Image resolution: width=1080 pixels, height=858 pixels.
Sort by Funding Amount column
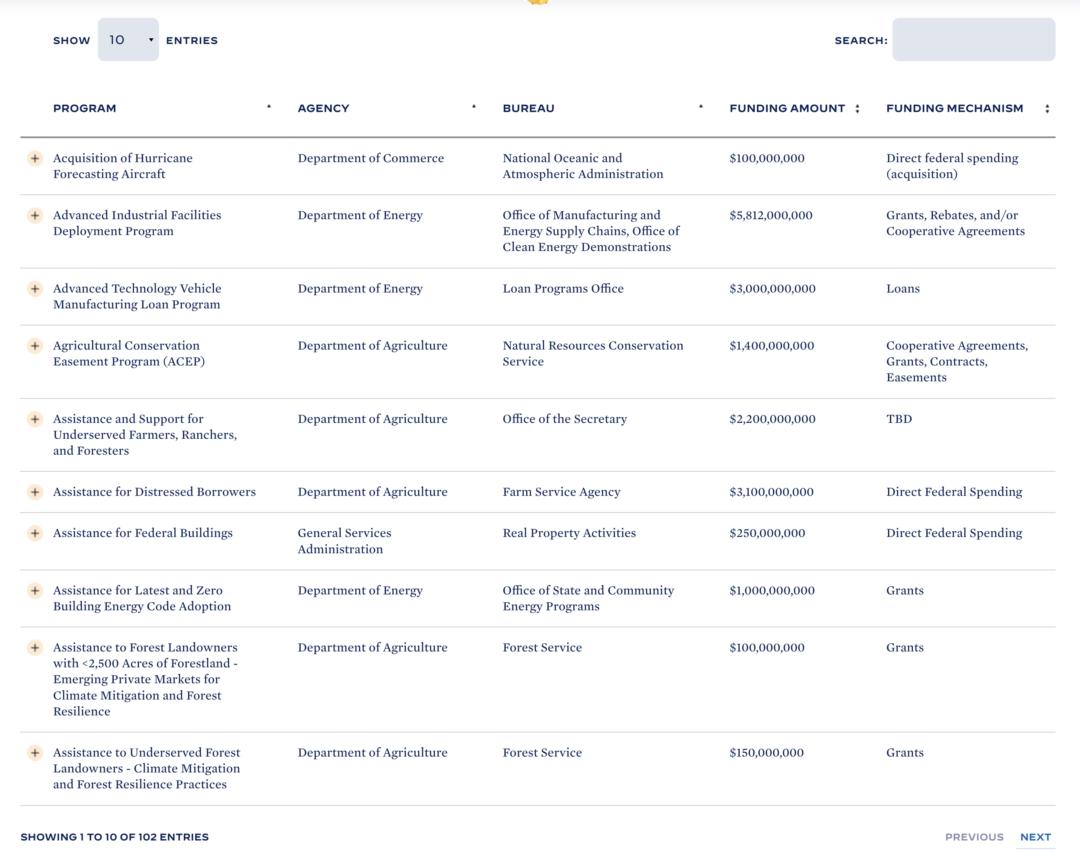point(787,108)
